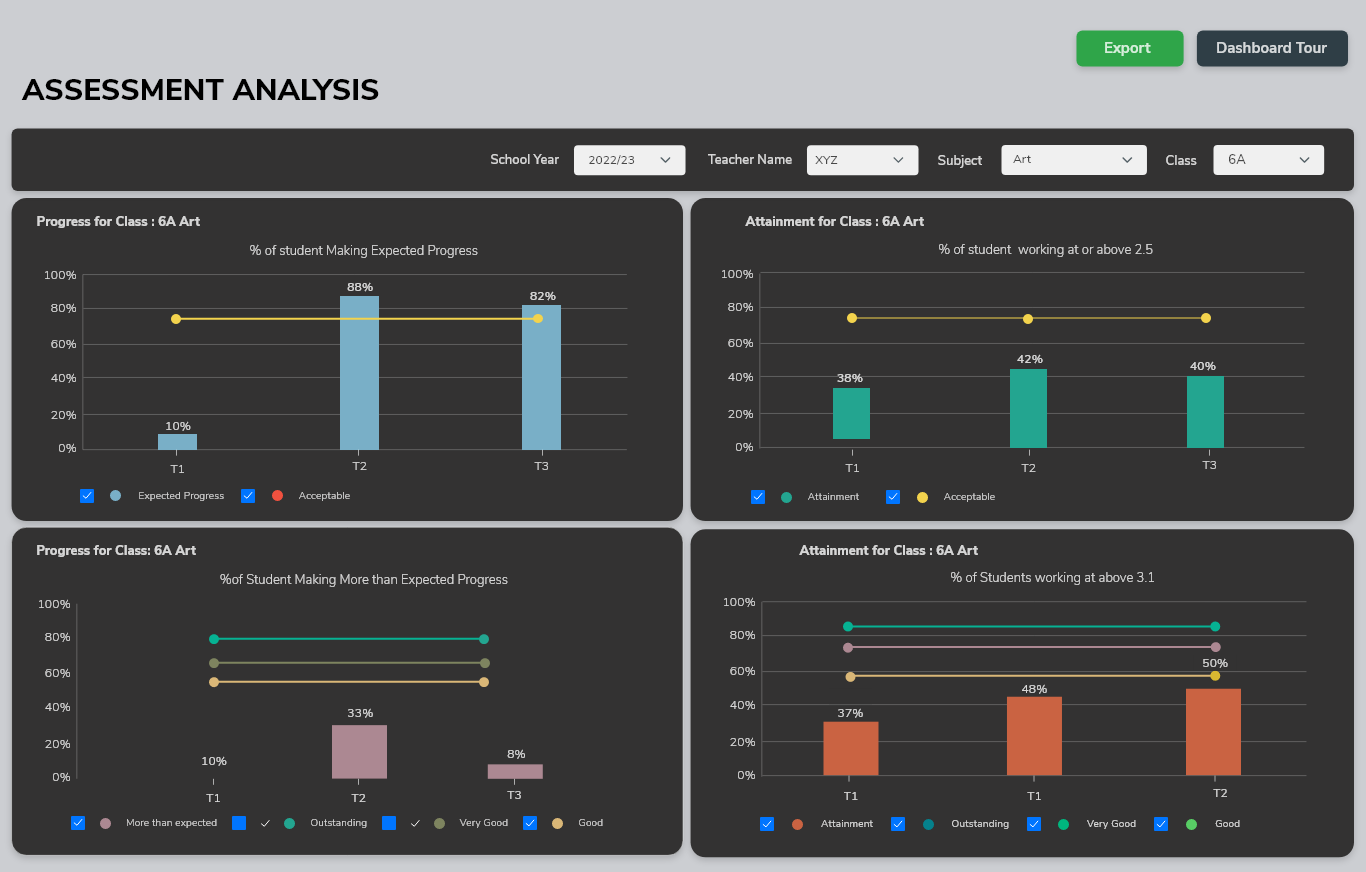1366x872 pixels.
Task: Click orange Attainment legend dot in above 3.1 chart
Action: [797, 824]
